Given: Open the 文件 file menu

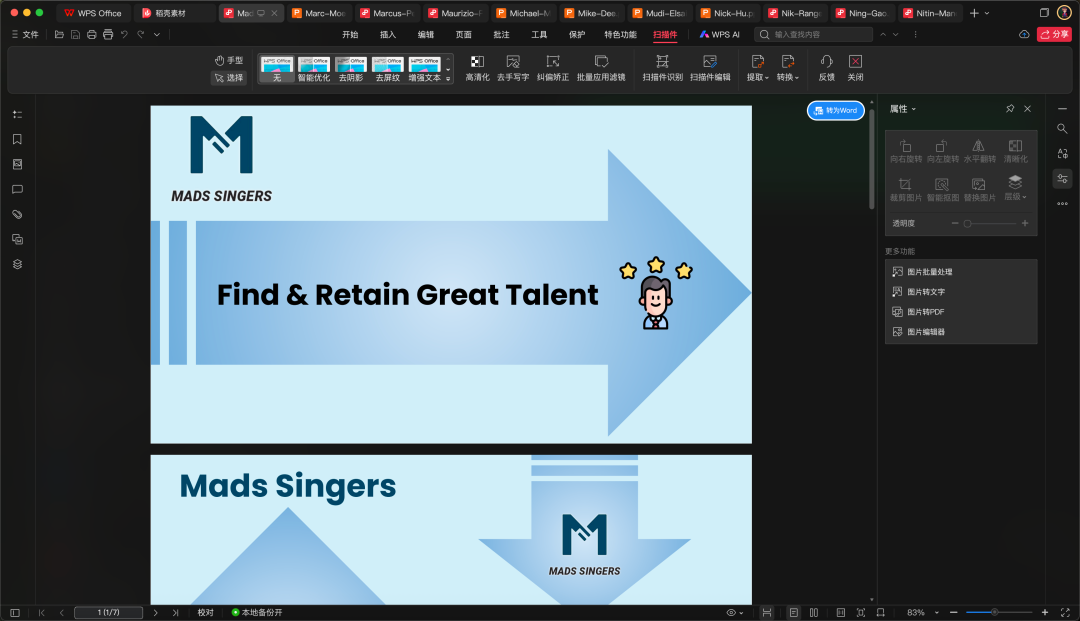Looking at the screenshot, I should (x=25, y=34).
